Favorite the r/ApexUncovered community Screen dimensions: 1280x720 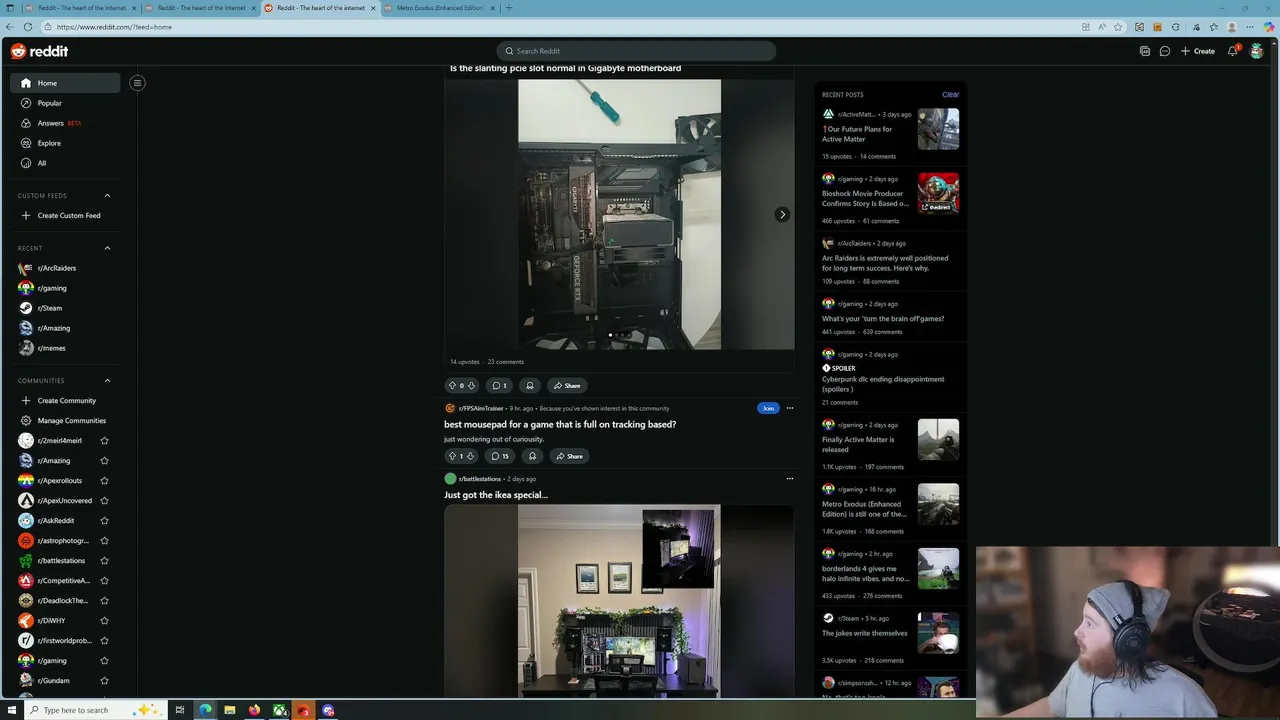click(104, 500)
